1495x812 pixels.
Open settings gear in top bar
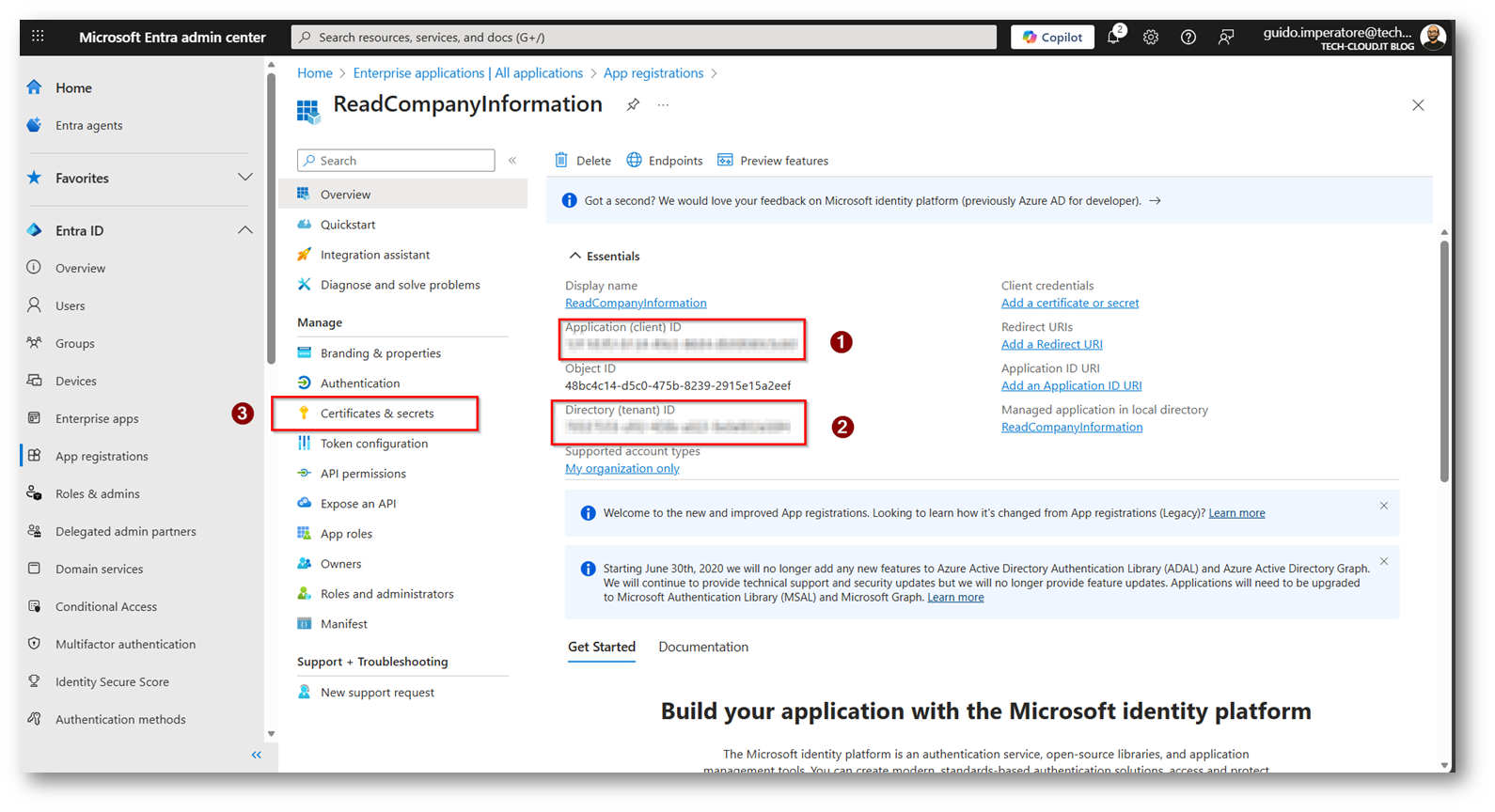pyautogui.click(x=1151, y=38)
